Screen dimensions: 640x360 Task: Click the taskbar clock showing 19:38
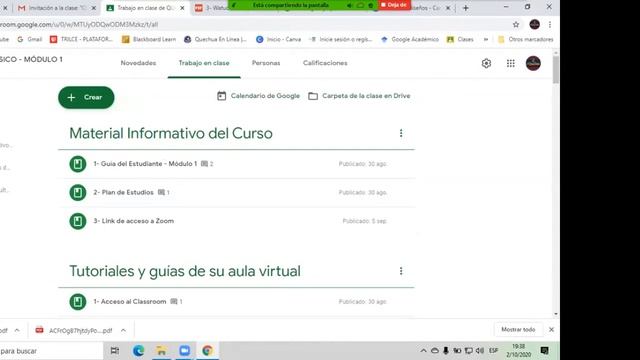click(x=519, y=351)
